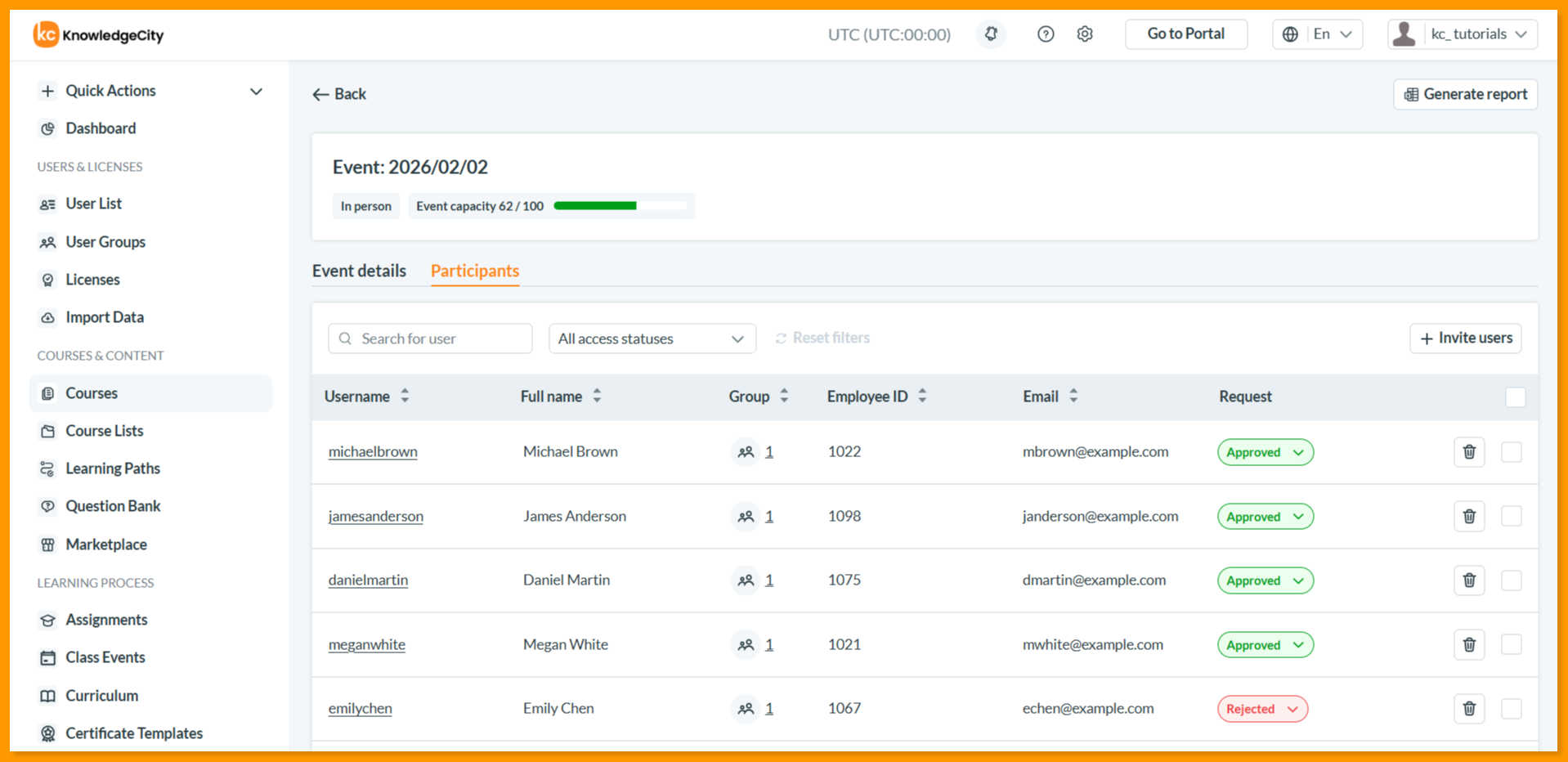Open the settings gear icon
Viewport: 1568px width, 762px height.
(1085, 34)
